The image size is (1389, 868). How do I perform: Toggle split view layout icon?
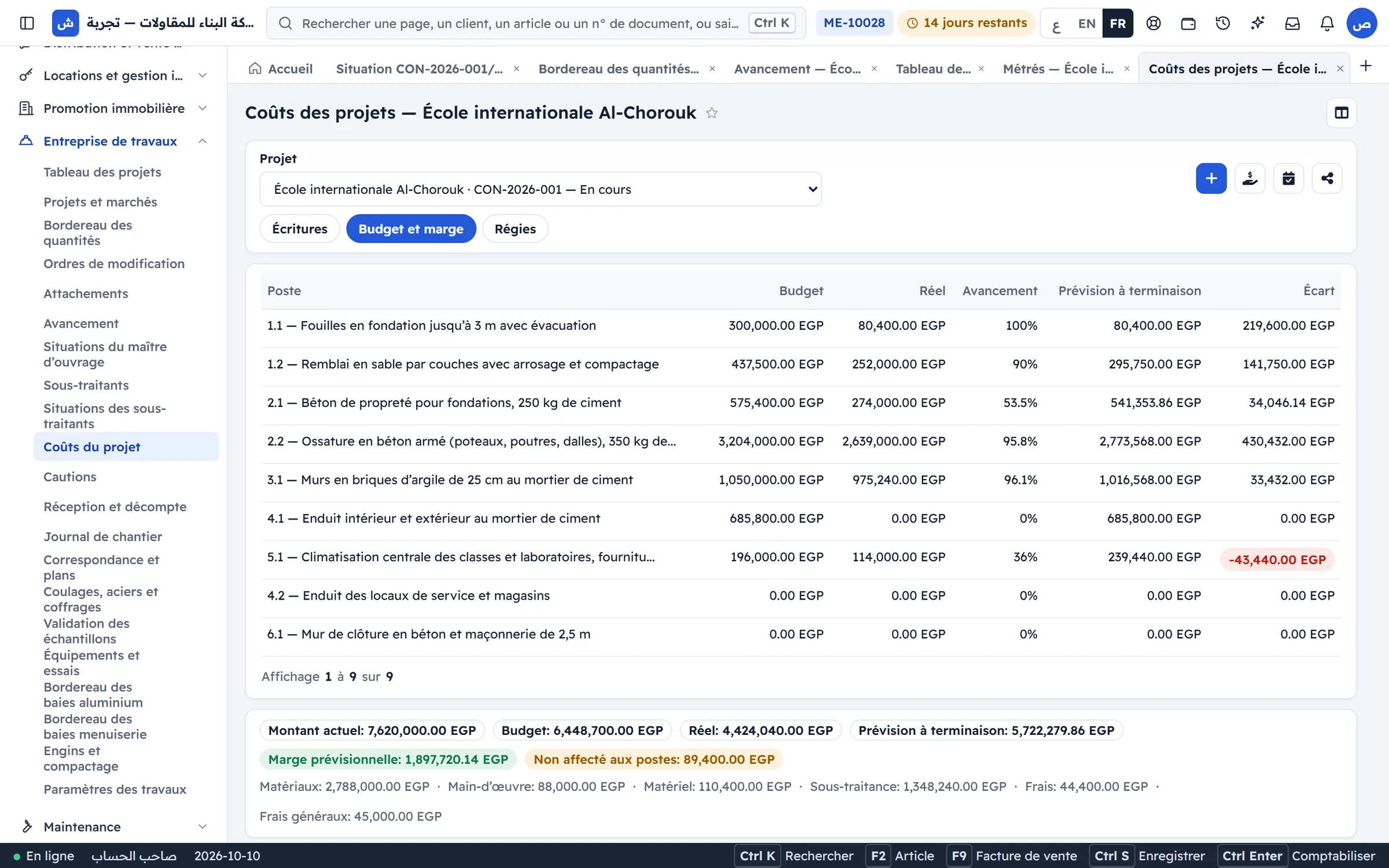(x=1342, y=113)
